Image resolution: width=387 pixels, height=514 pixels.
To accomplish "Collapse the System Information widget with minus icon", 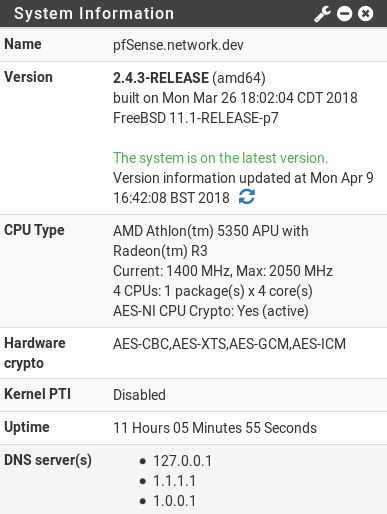I will (x=344, y=14).
